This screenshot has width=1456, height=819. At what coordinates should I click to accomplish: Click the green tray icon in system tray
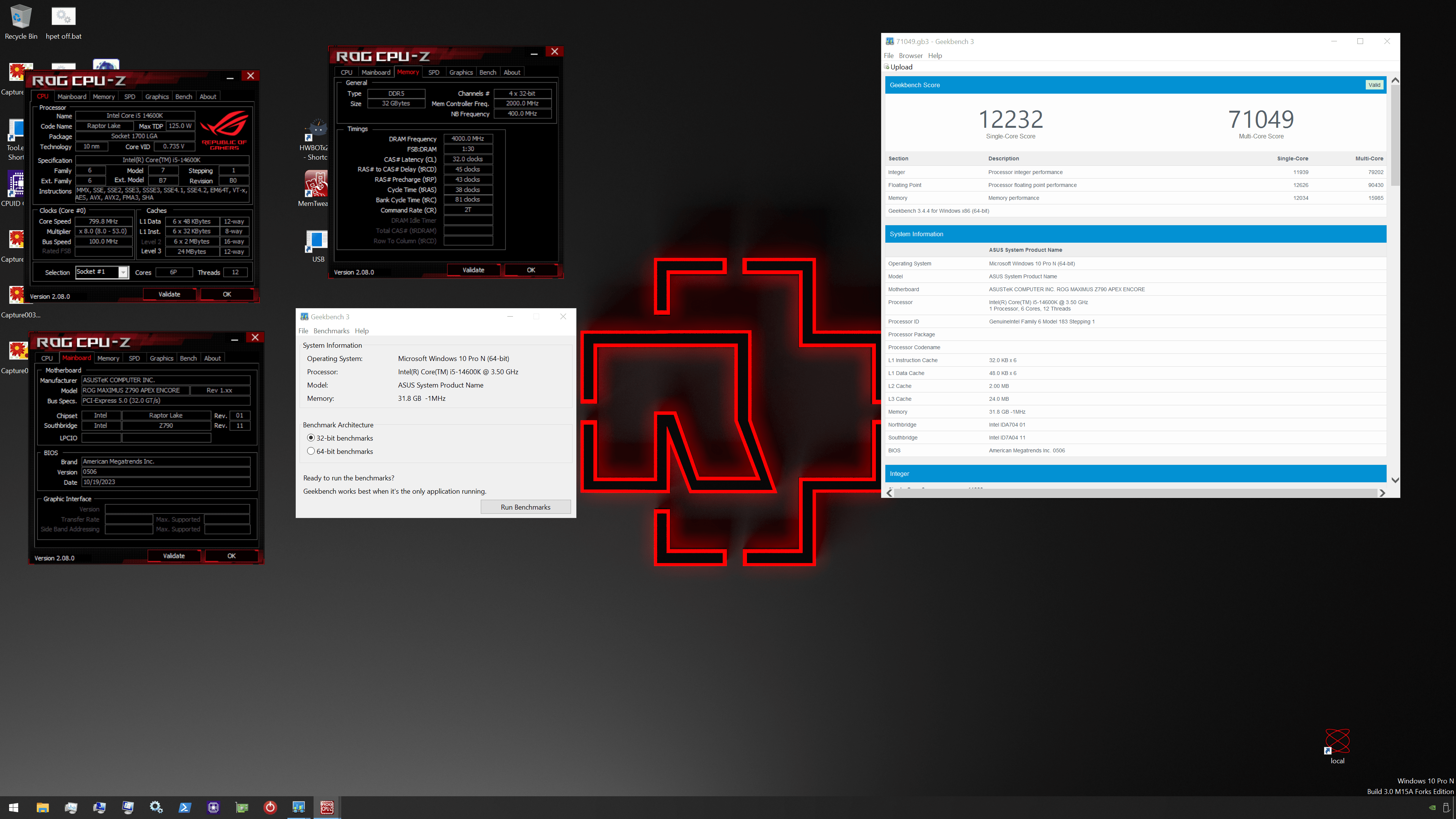1432,808
